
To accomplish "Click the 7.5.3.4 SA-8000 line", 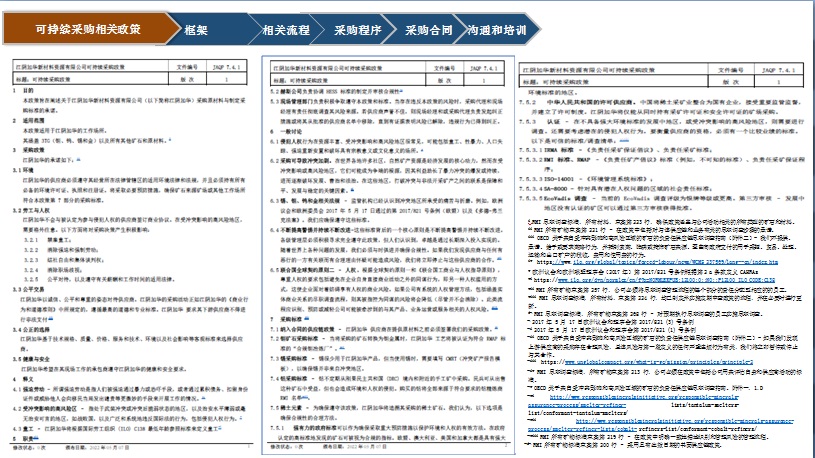I will pos(616,189).
